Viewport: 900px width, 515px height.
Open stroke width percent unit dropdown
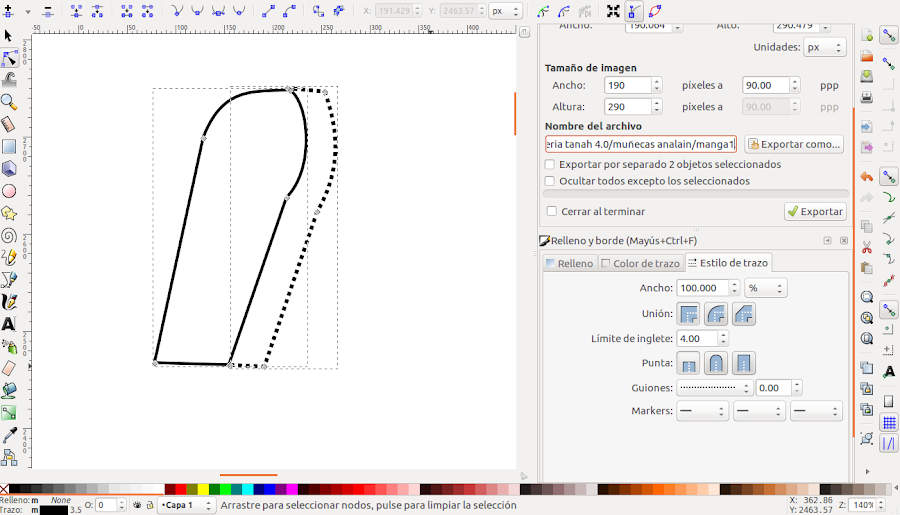tap(766, 288)
